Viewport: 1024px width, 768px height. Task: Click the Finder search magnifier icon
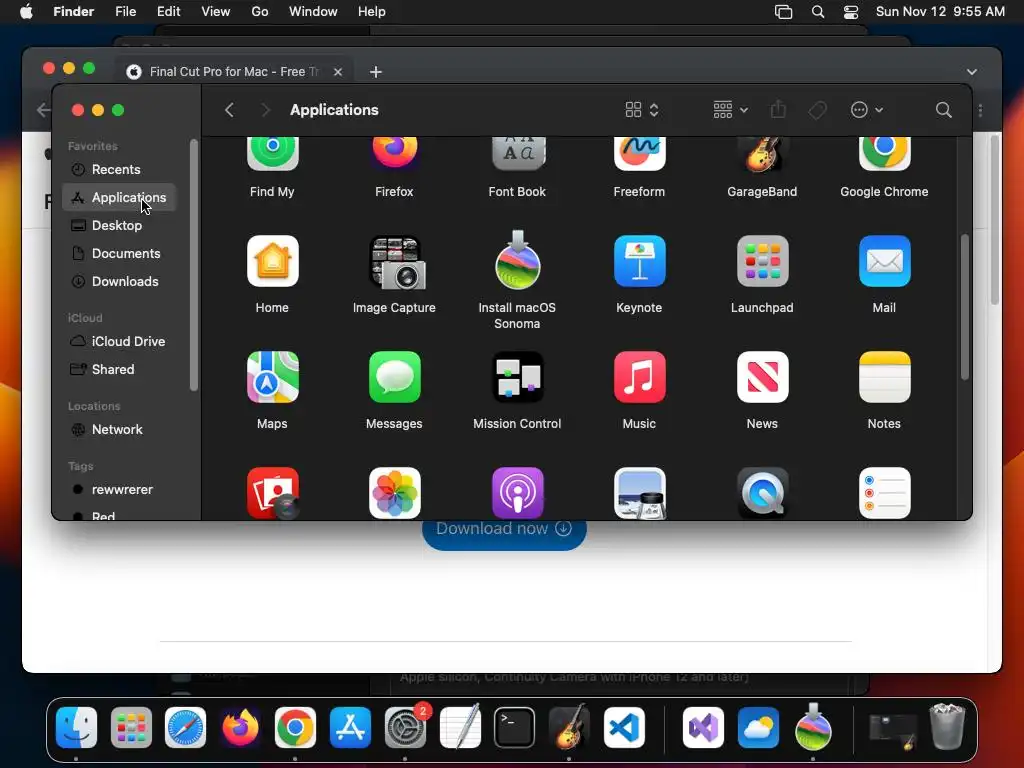[x=943, y=110]
